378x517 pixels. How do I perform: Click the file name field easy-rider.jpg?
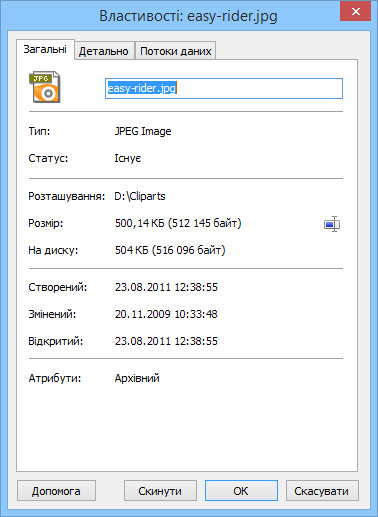[224, 88]
